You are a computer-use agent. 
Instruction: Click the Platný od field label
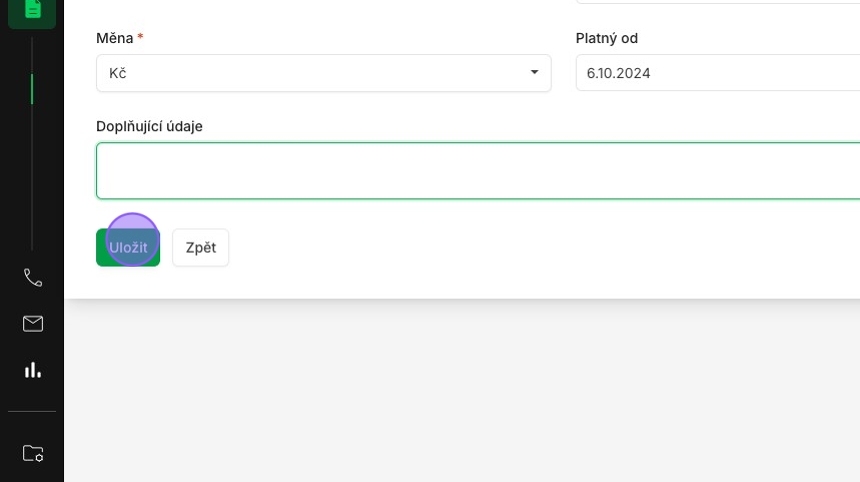(x=607, y=38)
